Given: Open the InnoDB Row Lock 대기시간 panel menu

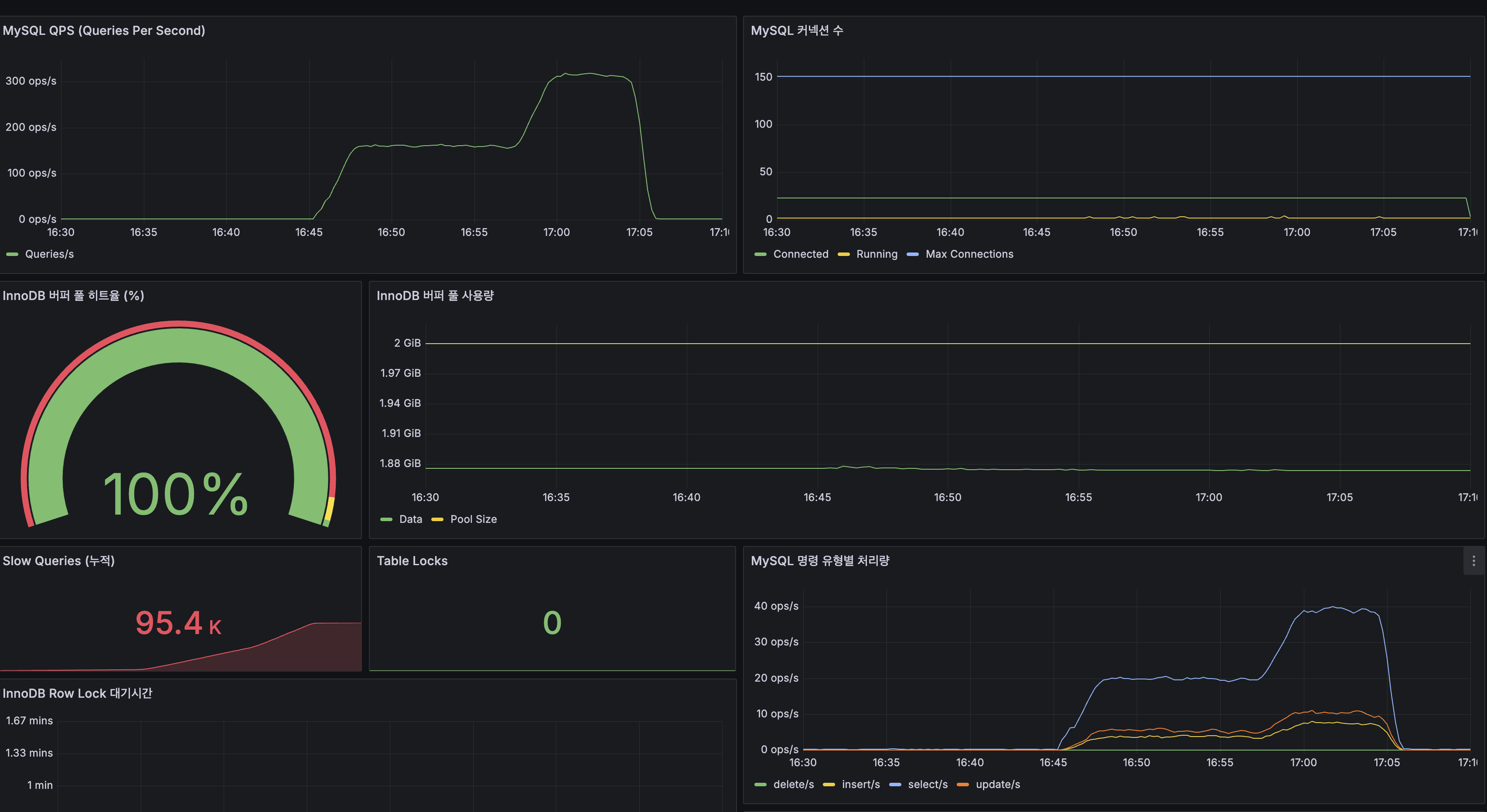Looking at the screenshot, I should click(x=77, y=693).
